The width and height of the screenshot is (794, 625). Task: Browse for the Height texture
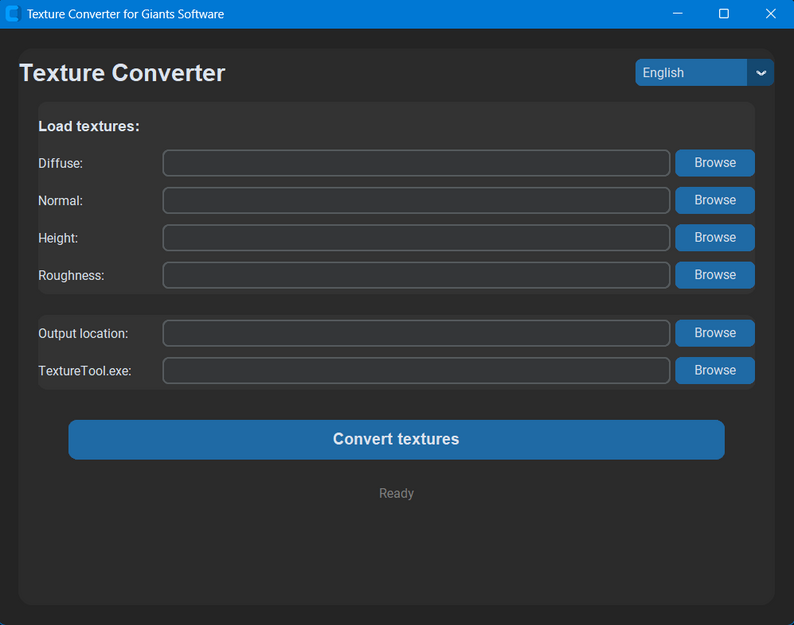point(714,238)
